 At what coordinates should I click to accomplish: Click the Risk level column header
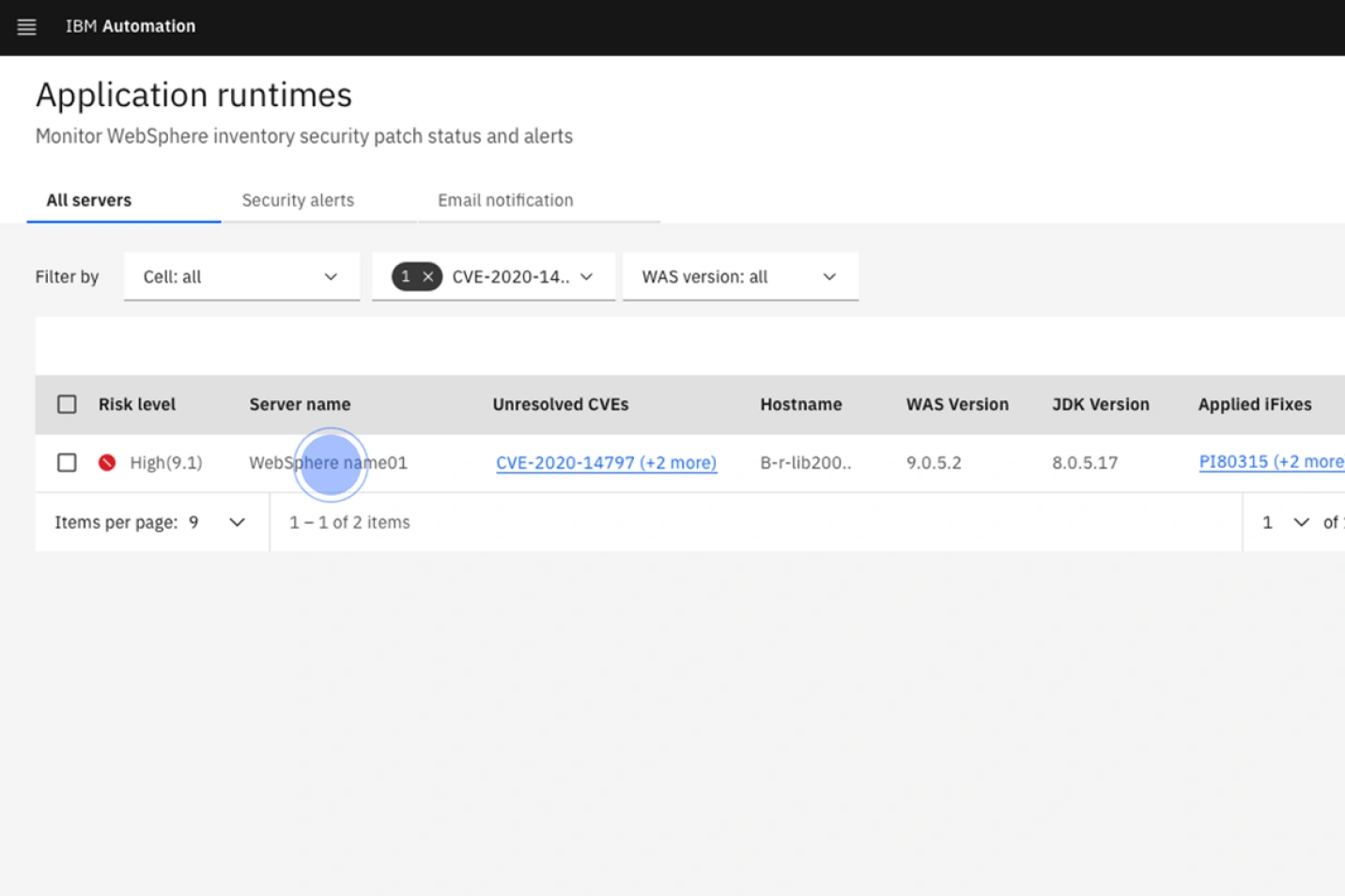[136, 404]
